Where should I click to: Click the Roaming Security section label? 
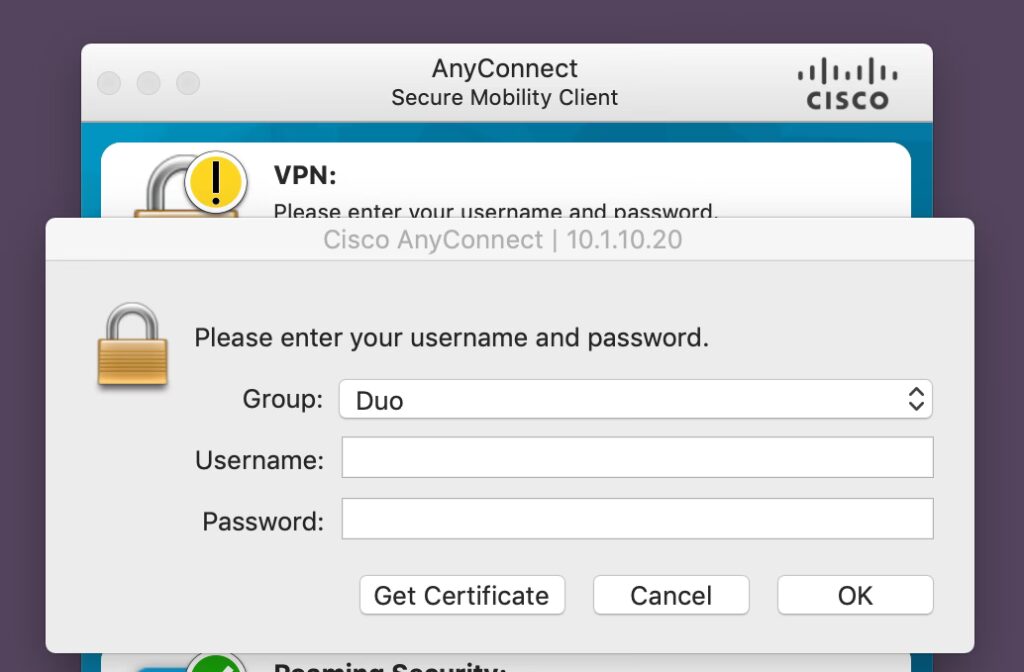click(x=390, y=666)
